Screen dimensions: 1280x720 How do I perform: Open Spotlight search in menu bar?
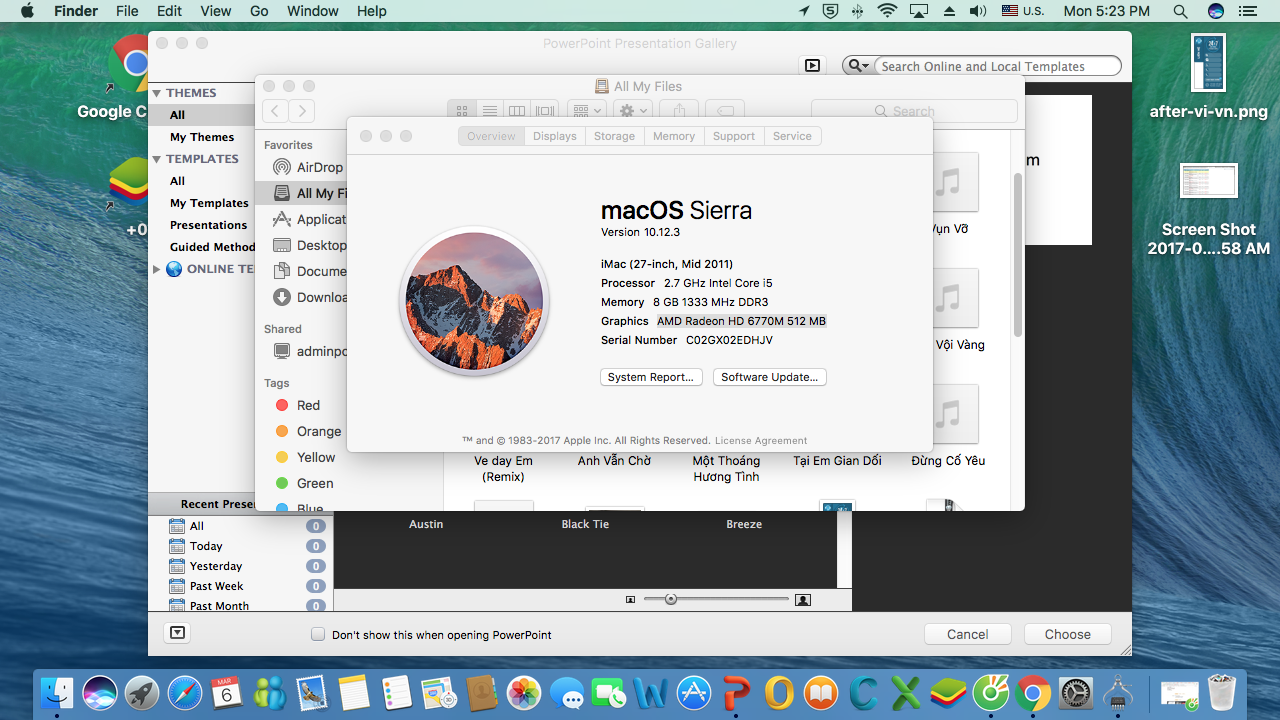1180,11
